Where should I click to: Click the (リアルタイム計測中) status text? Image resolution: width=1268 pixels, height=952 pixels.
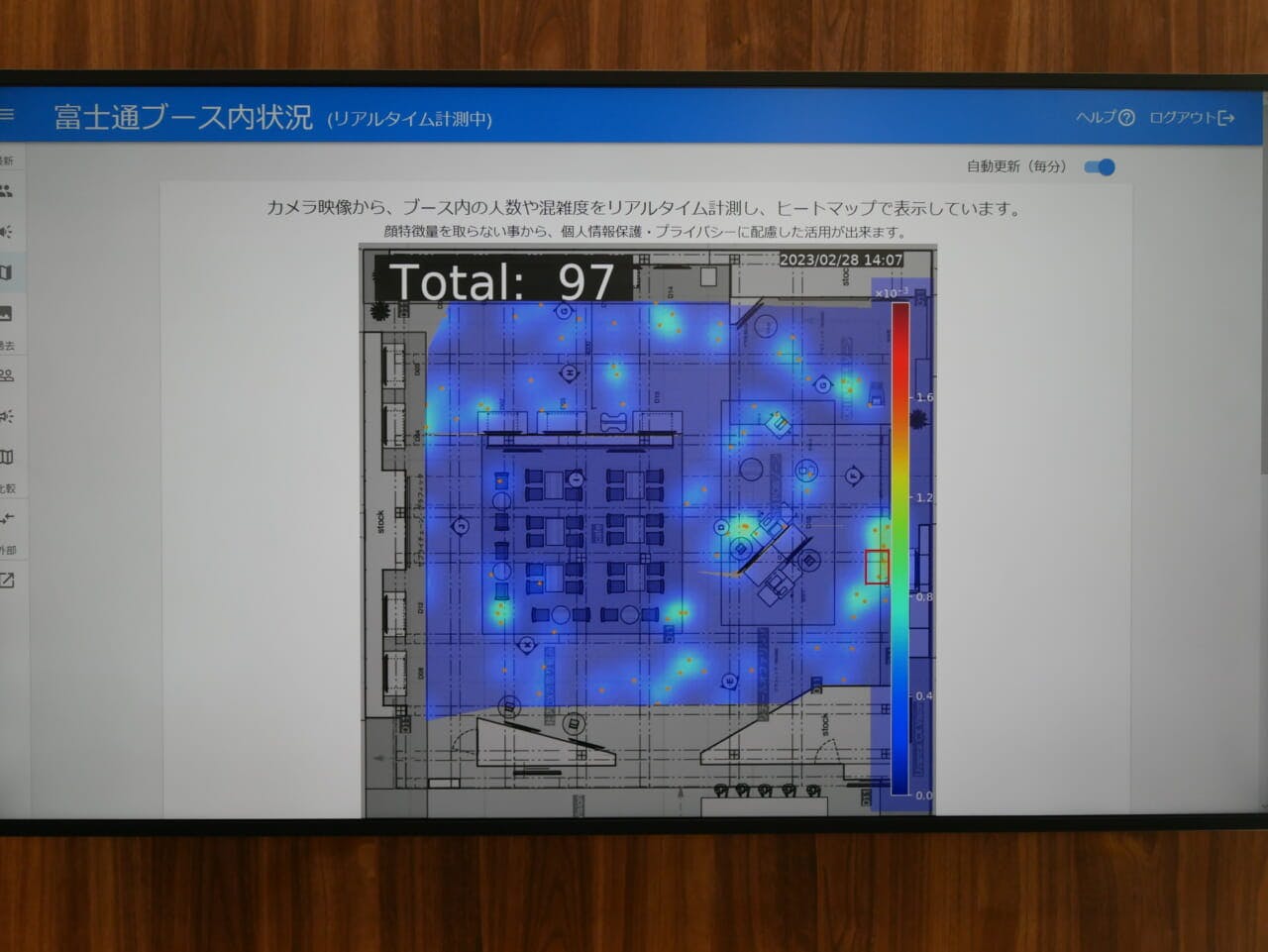pyautogui.click(x=409, y=120)
